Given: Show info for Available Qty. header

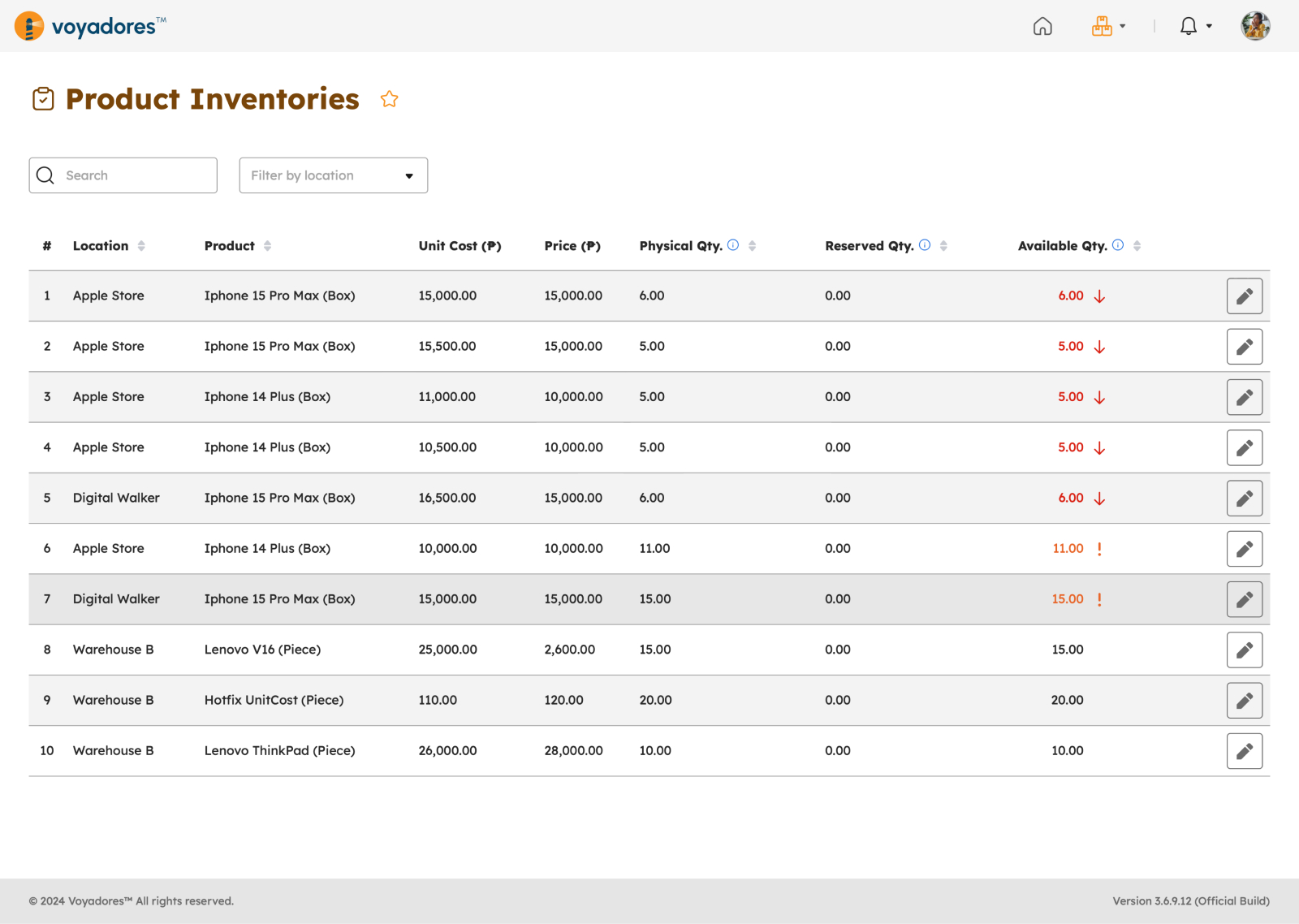Looking at the screenshot, I should tap(1118, 245).
